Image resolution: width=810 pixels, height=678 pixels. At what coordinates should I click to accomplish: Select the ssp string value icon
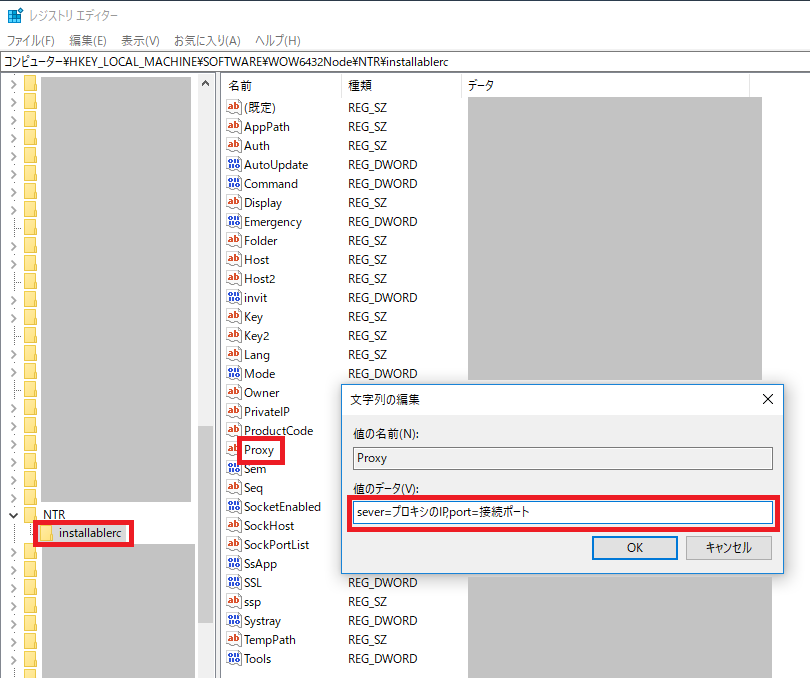pos(234,601)
